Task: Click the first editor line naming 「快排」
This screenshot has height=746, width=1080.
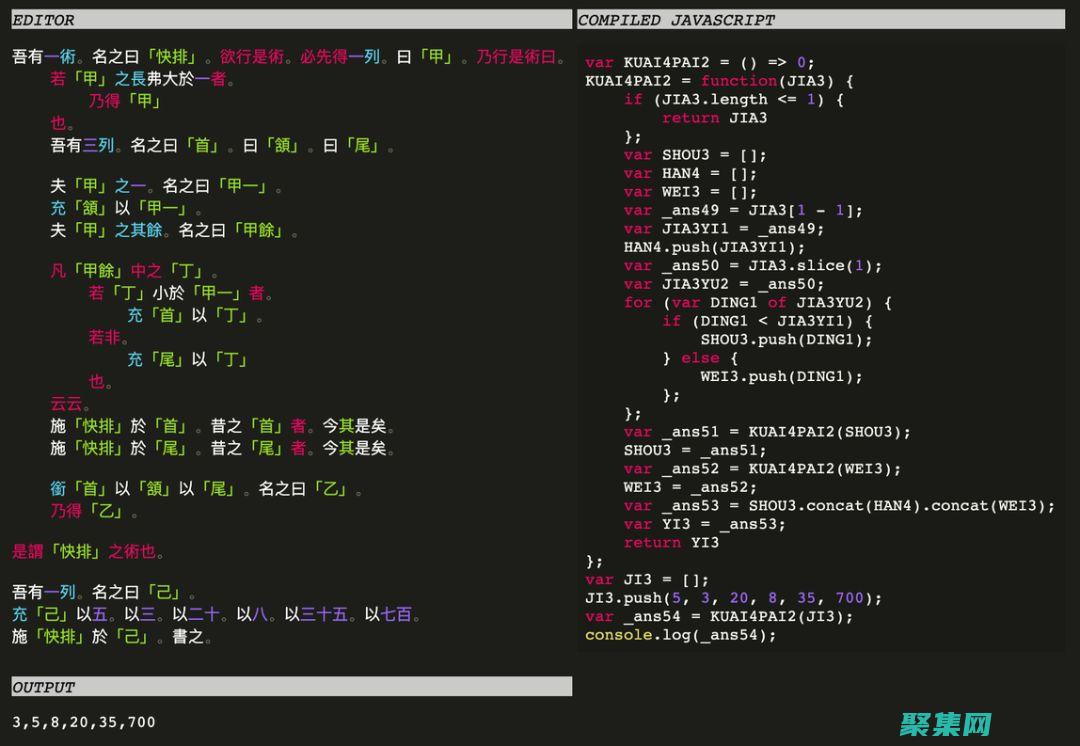Action: [290, 57]
